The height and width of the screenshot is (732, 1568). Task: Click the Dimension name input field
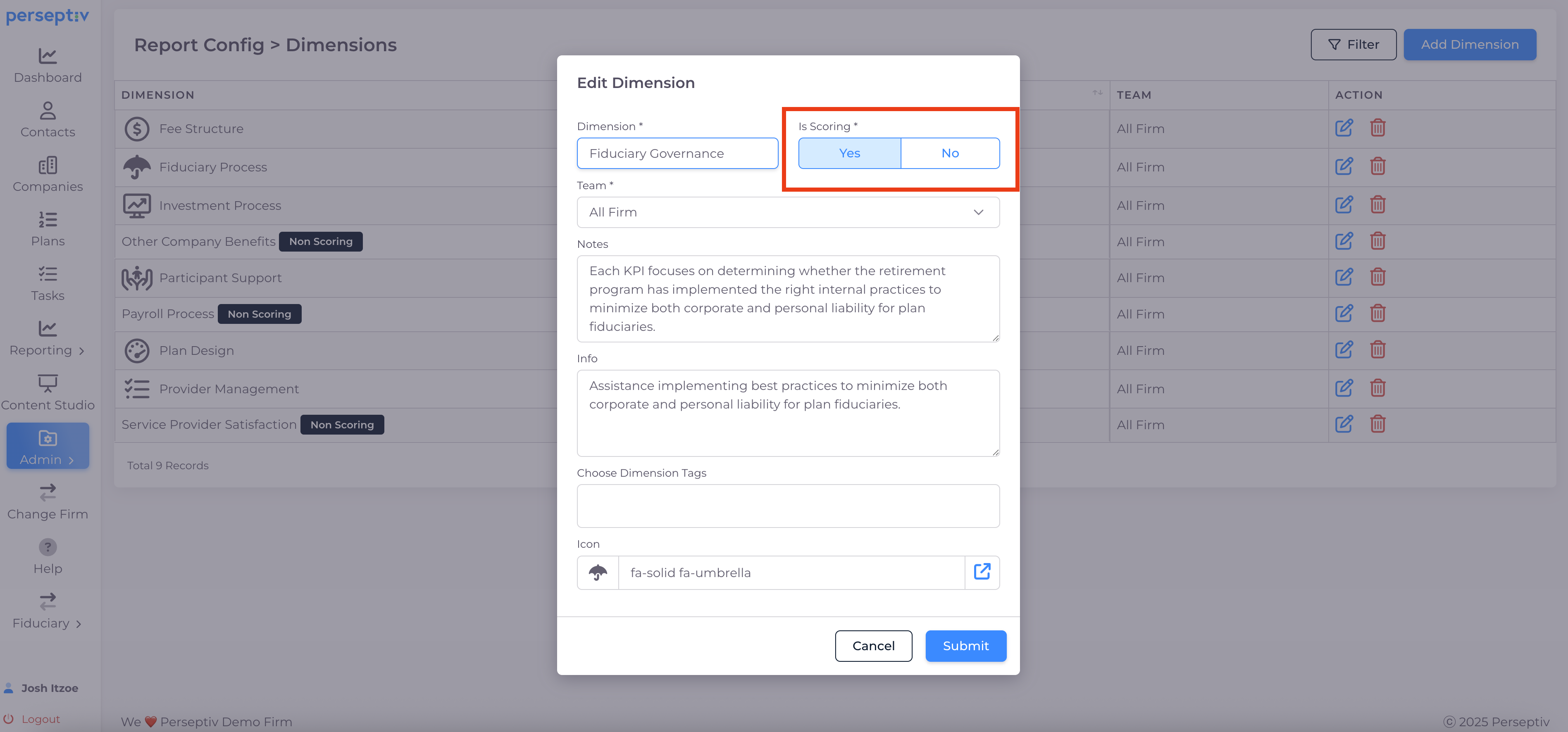[677, 153]
